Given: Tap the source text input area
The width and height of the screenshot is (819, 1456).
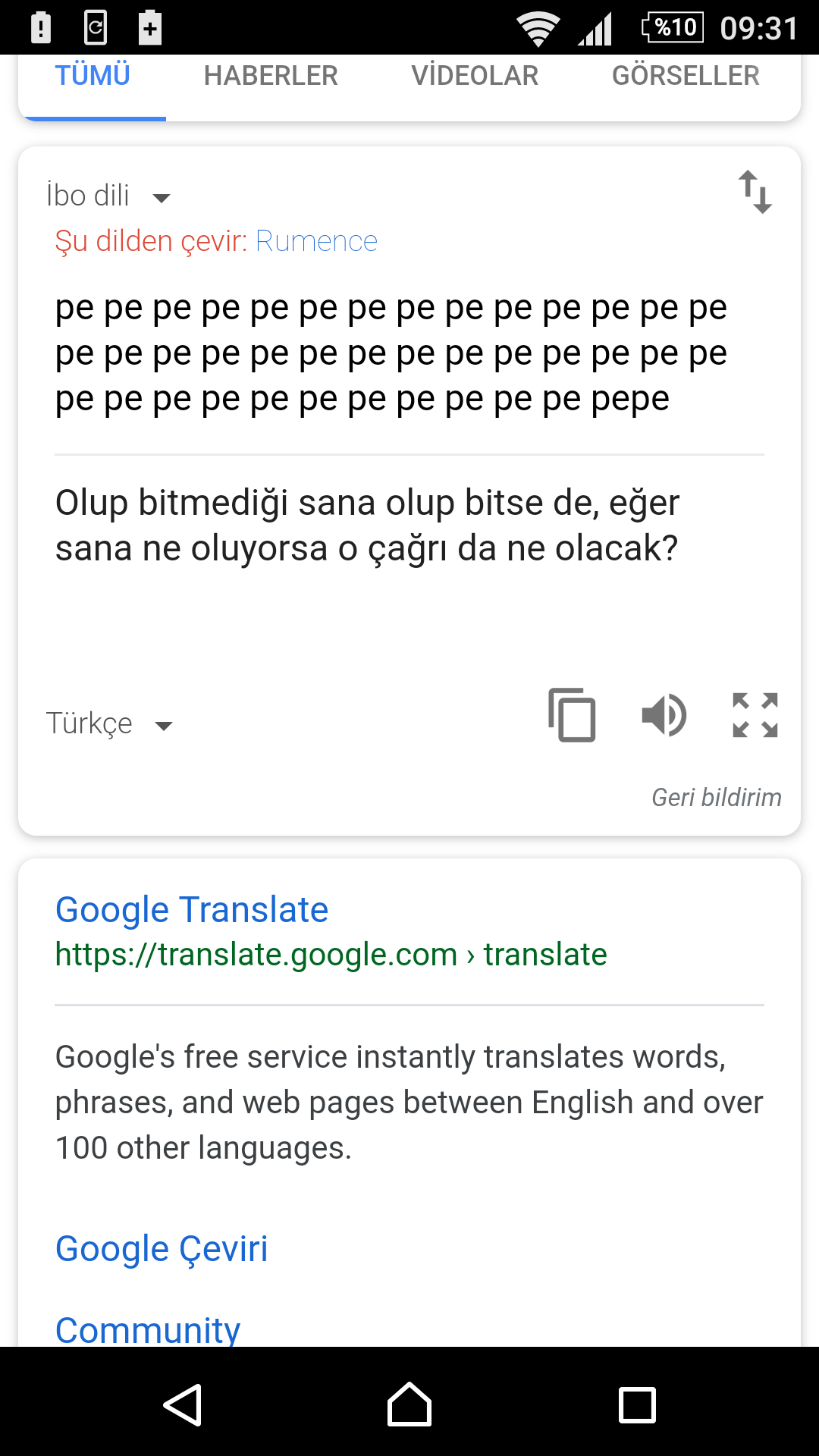Looking at the screenshot, I should [391, 353].
